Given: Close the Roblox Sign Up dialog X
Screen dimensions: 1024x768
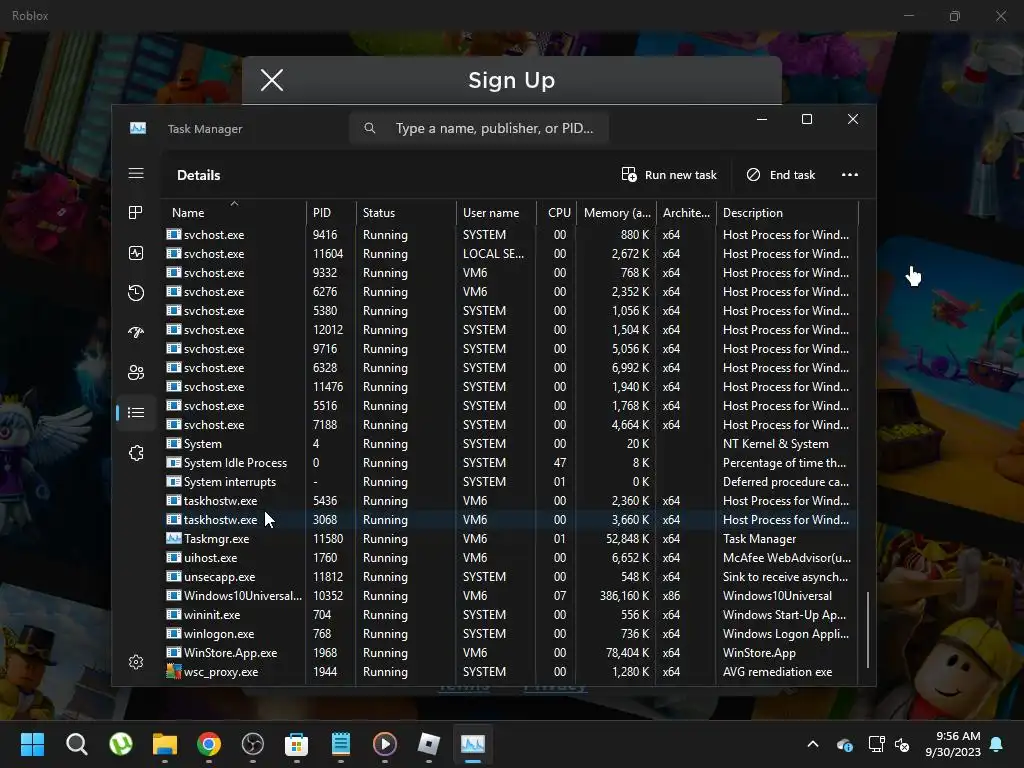Looking at the screenshot, I should (x=272, y=80).
